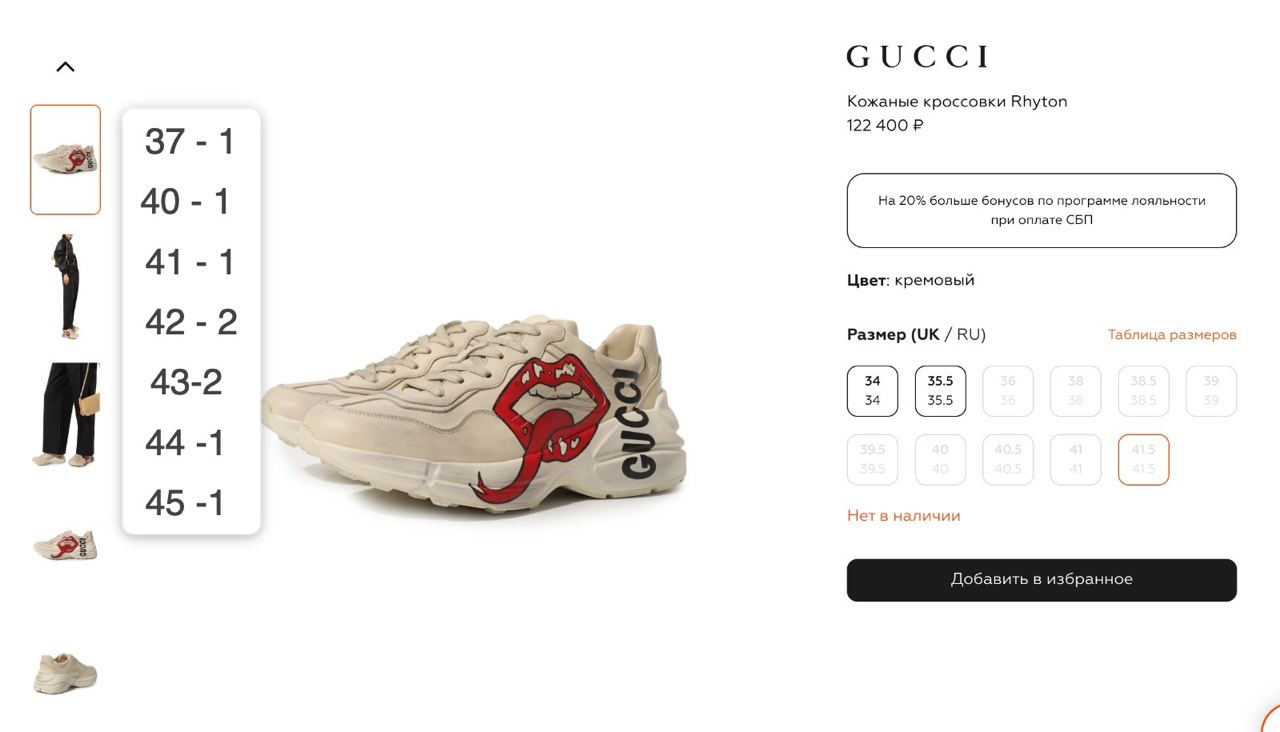Select the model full-body thumbnail

(65, 288)
